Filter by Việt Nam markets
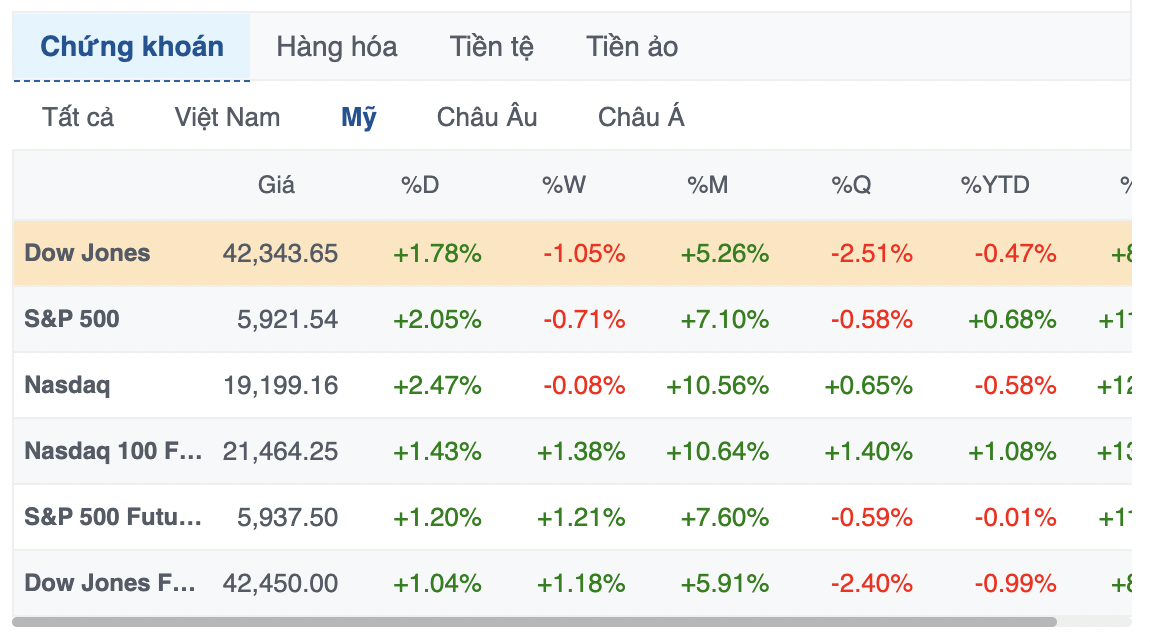Screen dimensions: 1150x642 pyautogui.click(x=227, y=117)
